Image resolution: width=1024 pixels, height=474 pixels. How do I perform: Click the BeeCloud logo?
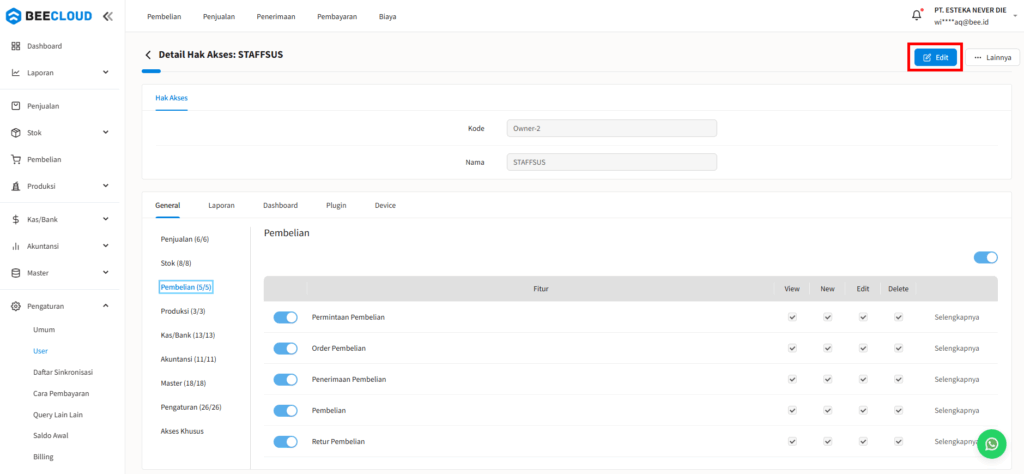click(50, 16)
